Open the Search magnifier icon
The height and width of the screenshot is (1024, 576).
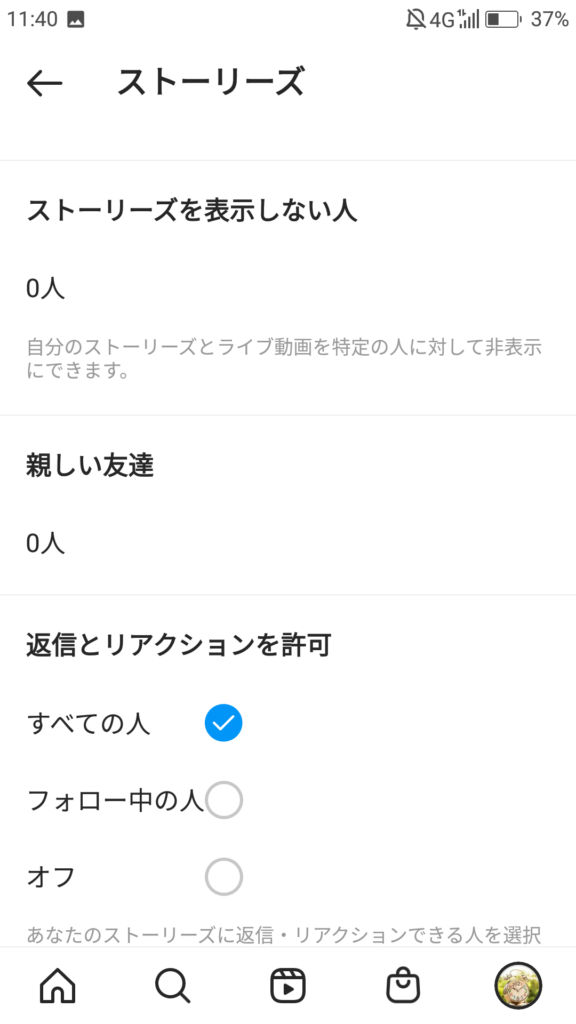click(x=172, y=985)
